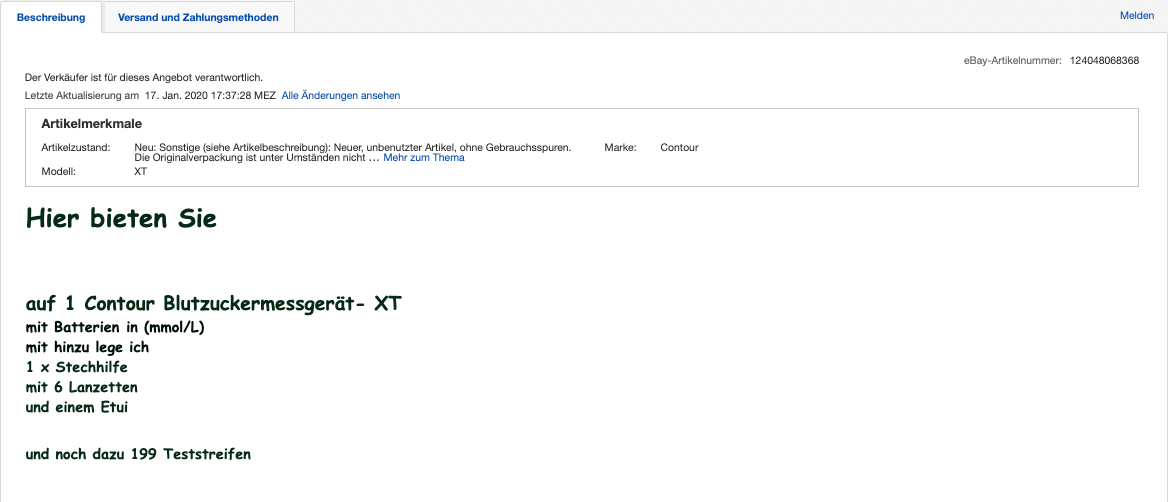Click the Hier bieten Sie heading
1168x502 pixels.
point(121,219)
